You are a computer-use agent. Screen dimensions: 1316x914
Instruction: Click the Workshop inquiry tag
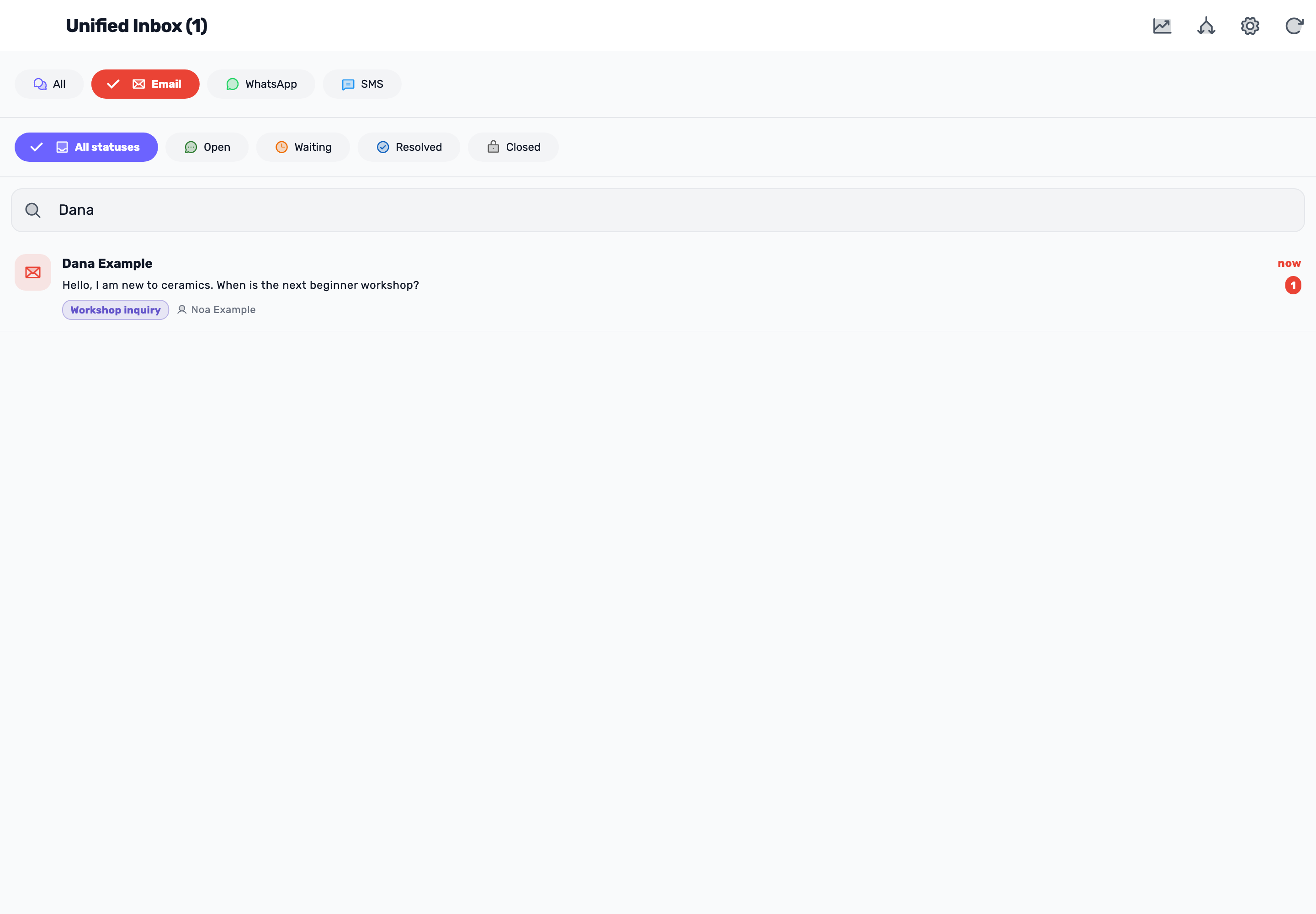pyautogui.click(x=116, y=310)
